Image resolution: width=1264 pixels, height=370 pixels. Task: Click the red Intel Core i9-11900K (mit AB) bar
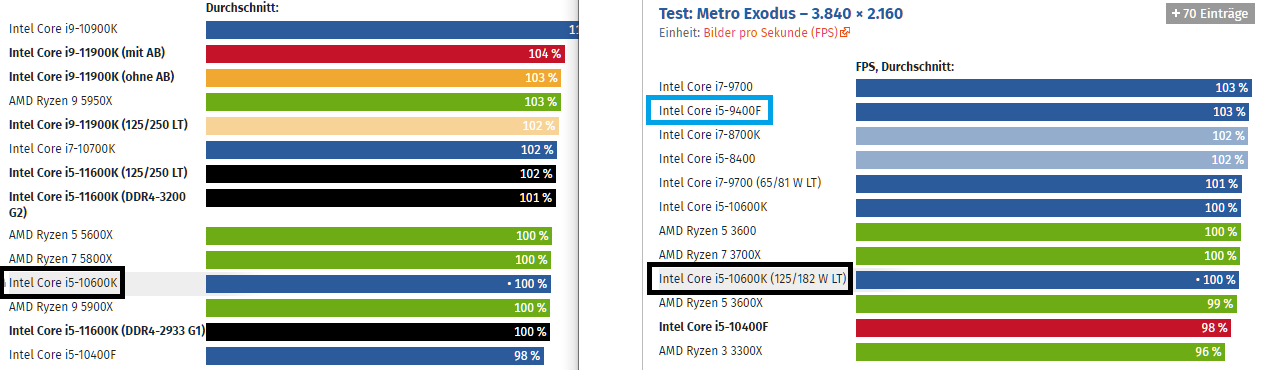click(384, 54)
